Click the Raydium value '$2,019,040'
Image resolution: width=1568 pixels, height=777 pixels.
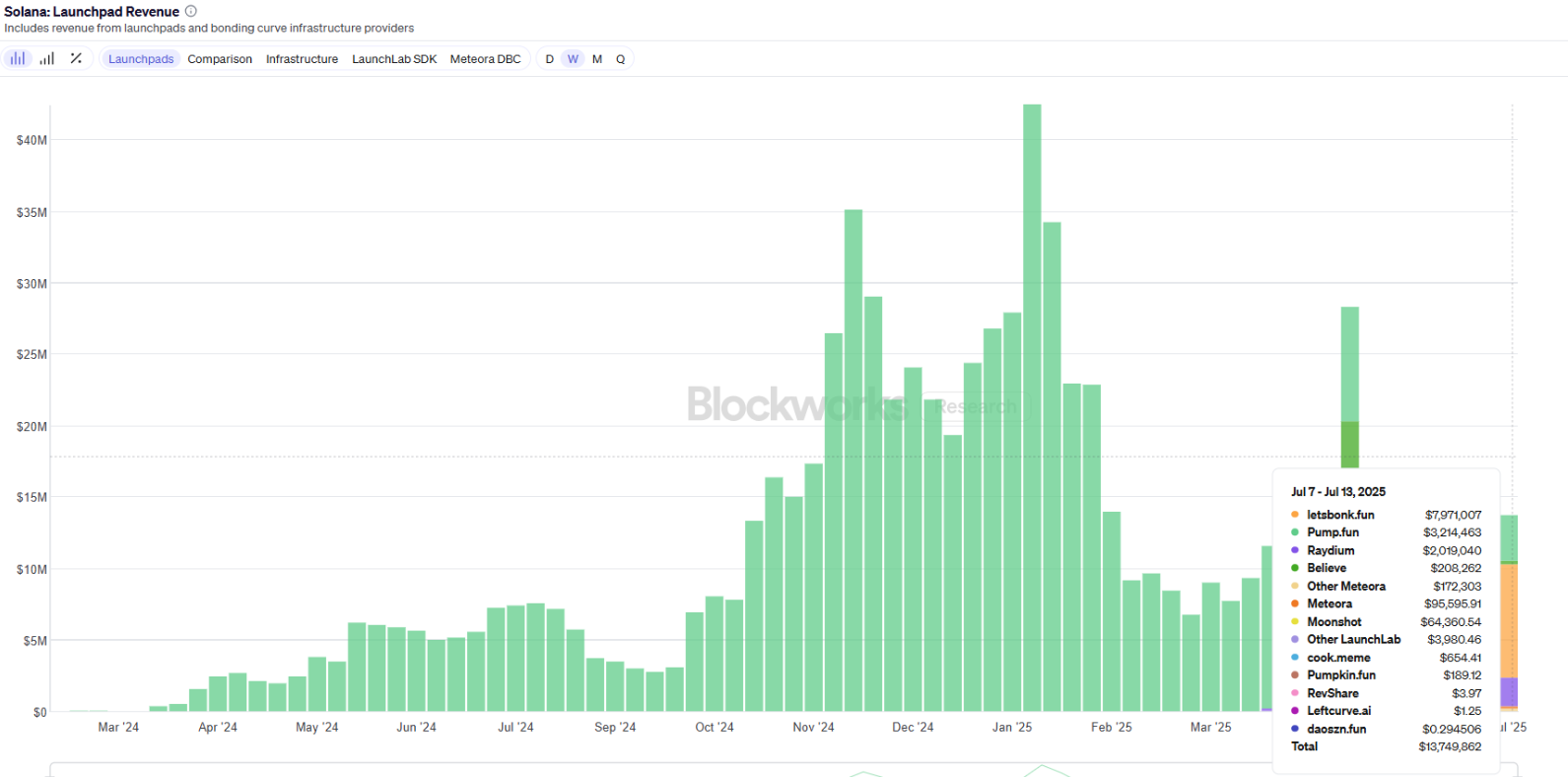coord(1452,550)
